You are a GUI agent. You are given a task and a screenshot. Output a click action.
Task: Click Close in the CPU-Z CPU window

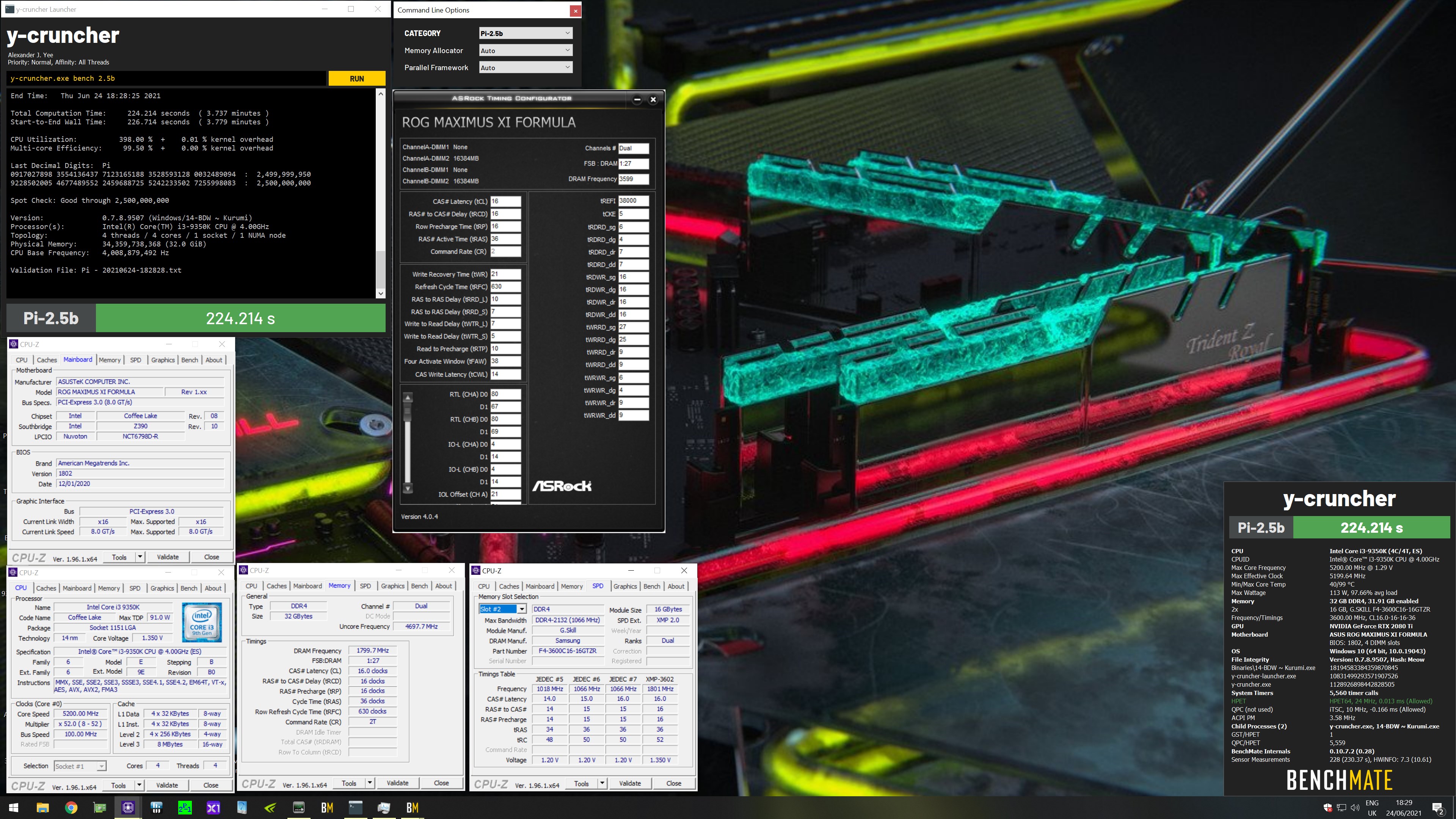[x=211, y=785]
